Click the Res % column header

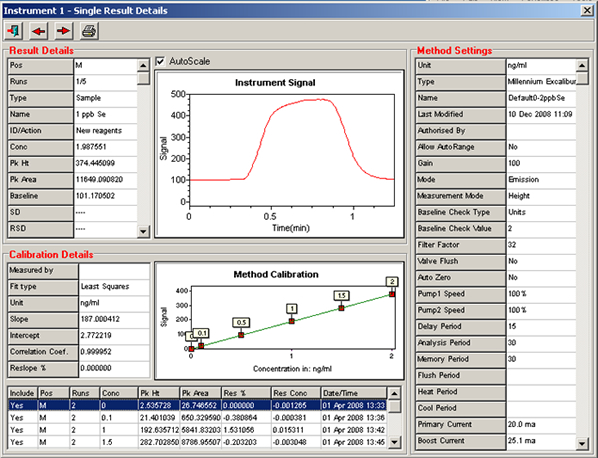(x=246, y=393)
